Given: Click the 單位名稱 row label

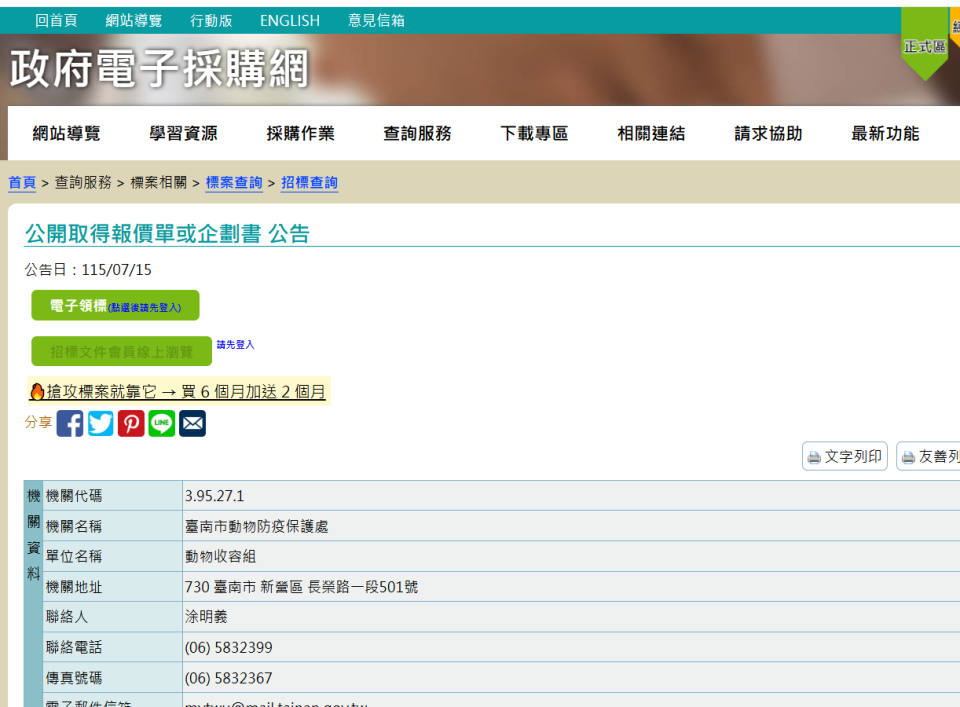Looking at the screenshot, I should (x=74, y=556).
